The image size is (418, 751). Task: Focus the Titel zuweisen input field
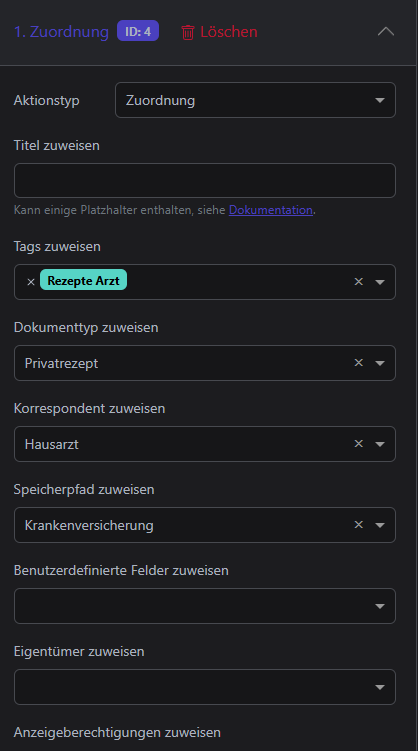[205, 181]
